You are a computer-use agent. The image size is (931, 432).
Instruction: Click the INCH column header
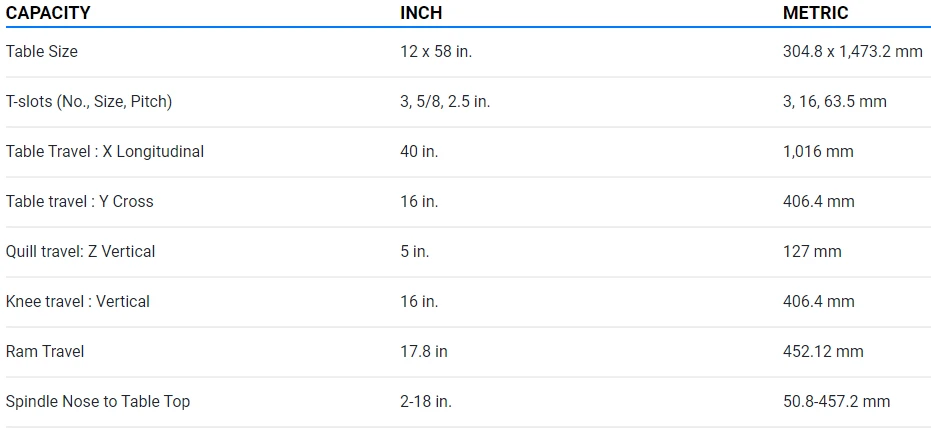tap(421, 13)
